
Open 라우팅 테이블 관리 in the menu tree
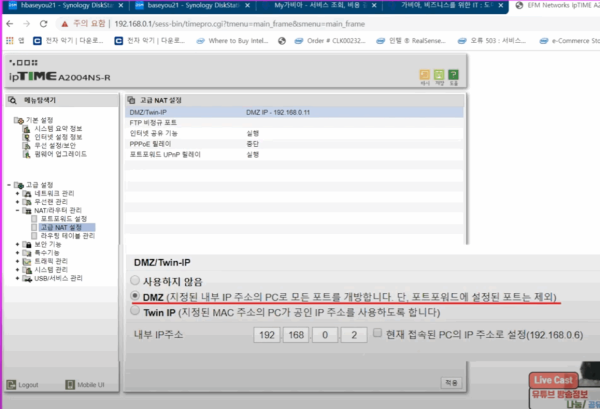click(67, 236)
